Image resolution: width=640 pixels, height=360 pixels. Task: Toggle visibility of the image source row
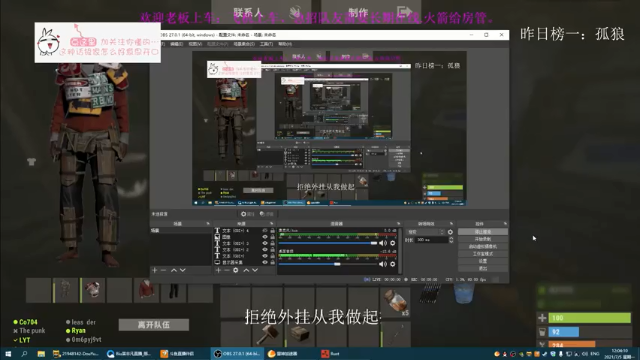click(265, 237)
